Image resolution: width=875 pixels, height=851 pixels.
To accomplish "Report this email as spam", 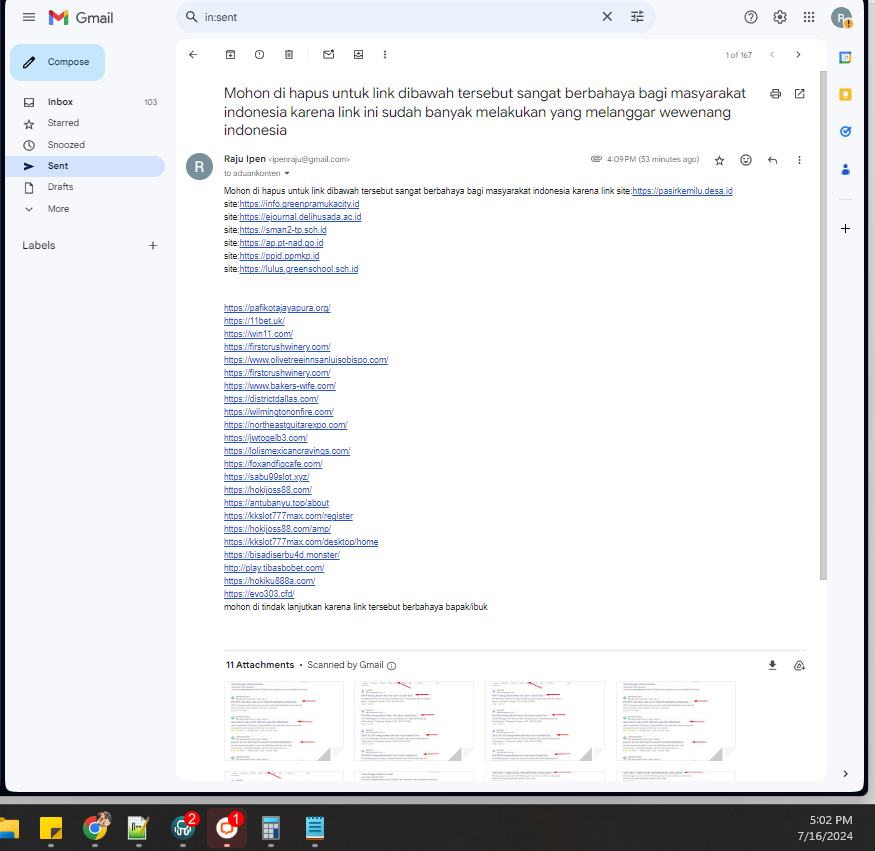I will (x=259, y=55).
